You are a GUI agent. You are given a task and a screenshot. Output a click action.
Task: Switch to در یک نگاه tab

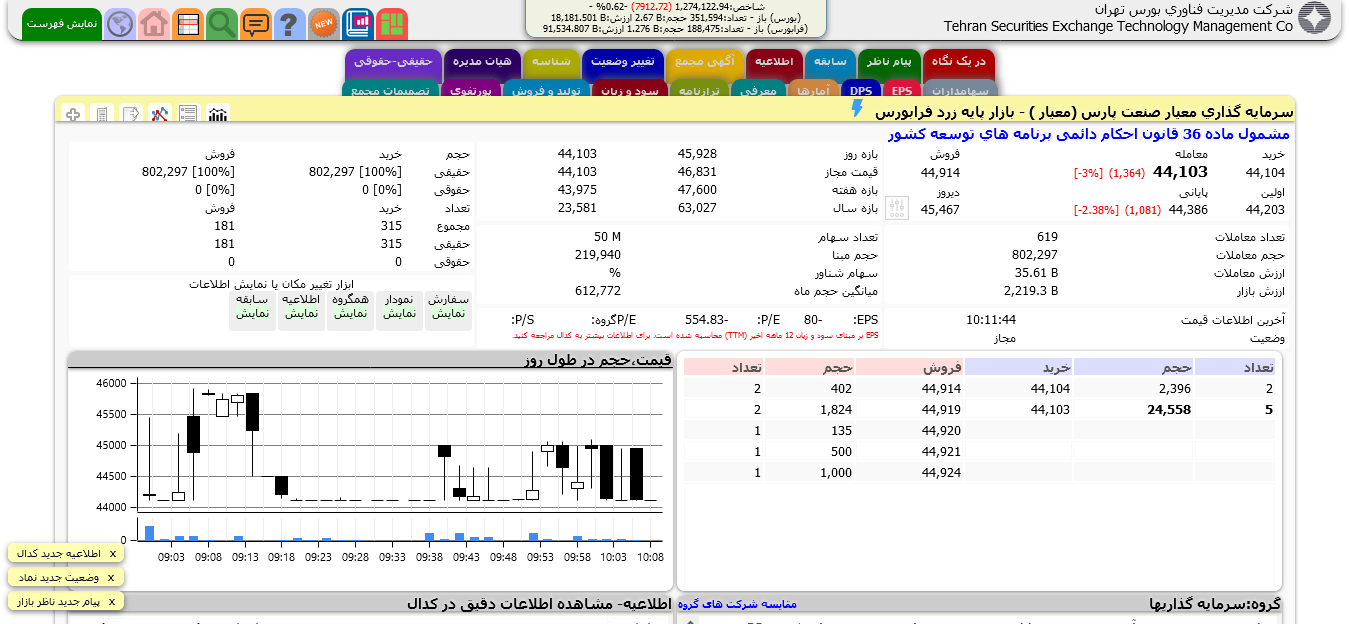[x=959, y=62]
